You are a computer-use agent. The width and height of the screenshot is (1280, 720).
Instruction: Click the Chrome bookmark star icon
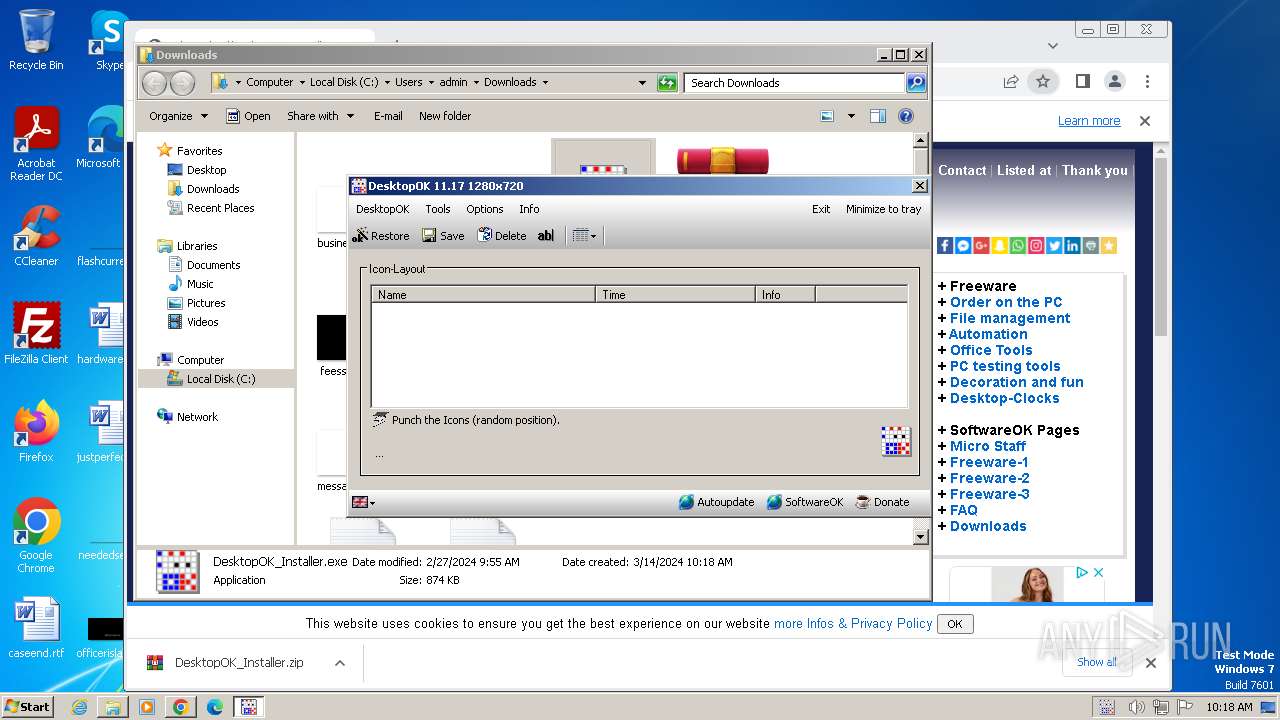point(1043,81)
